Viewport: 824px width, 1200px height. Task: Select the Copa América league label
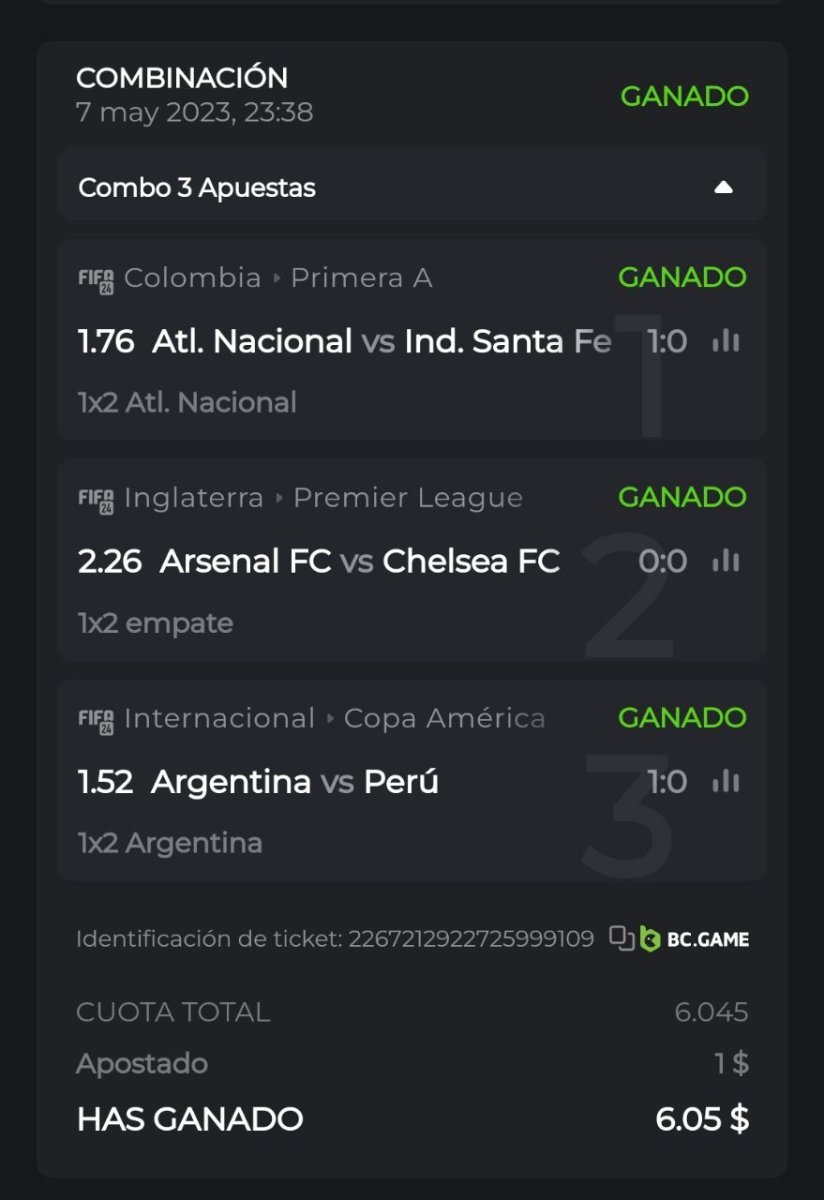point(444,718)
